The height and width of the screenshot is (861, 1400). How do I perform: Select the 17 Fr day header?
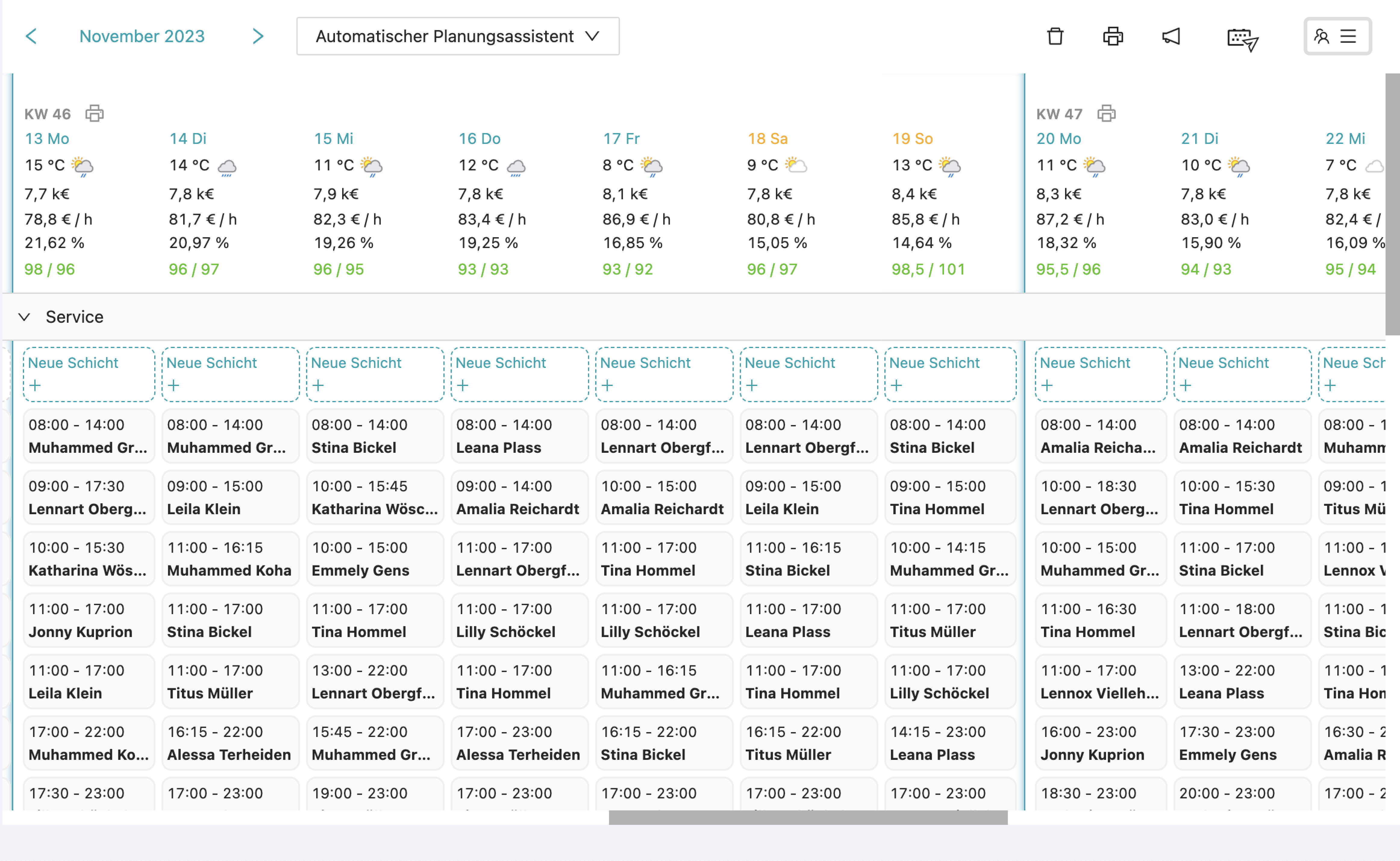tap(621, 138)
